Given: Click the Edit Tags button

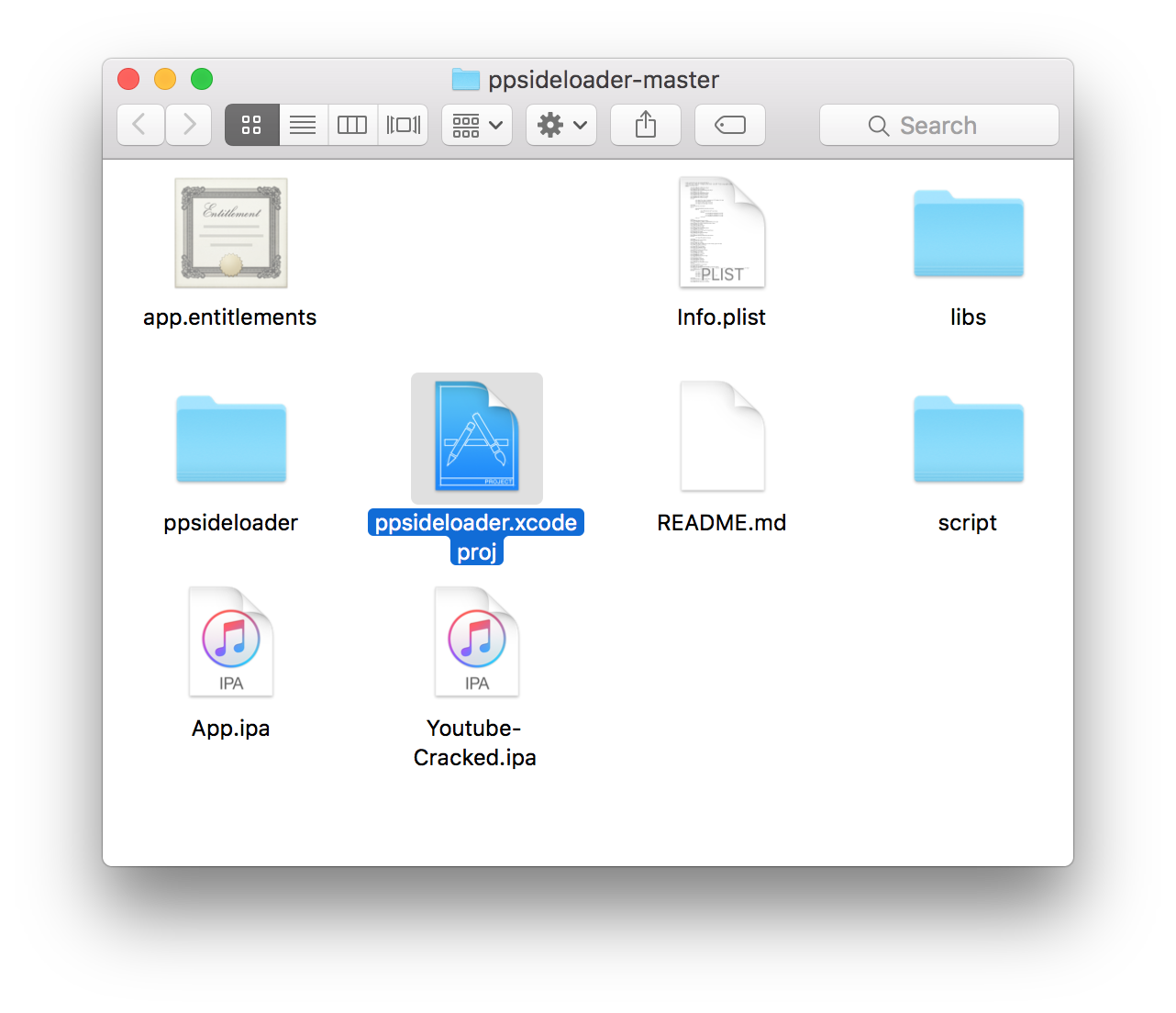Looking at the screenshot, I should click(x=730, y=125).
